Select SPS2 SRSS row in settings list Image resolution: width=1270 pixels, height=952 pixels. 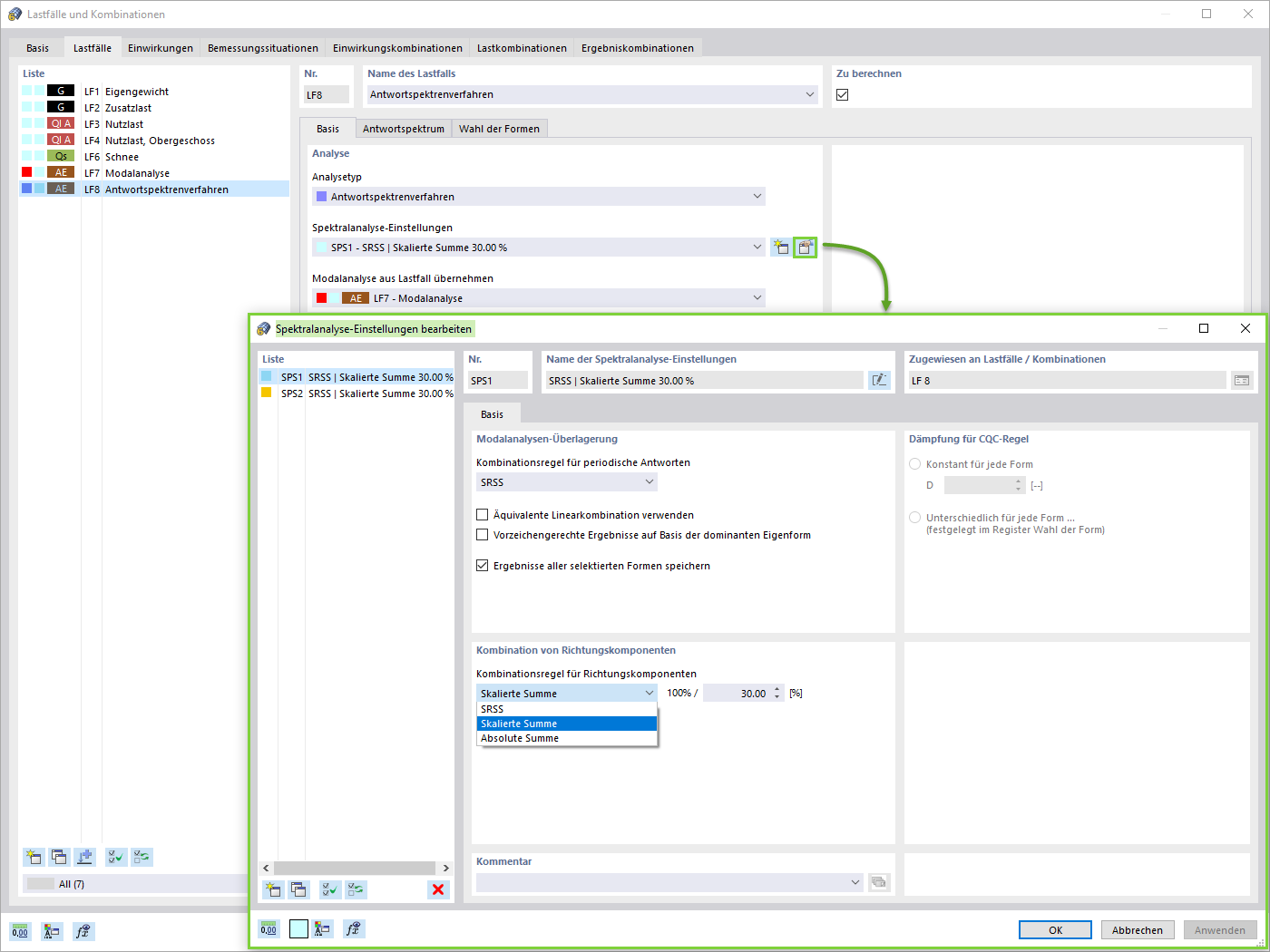[x=357, y=393]
